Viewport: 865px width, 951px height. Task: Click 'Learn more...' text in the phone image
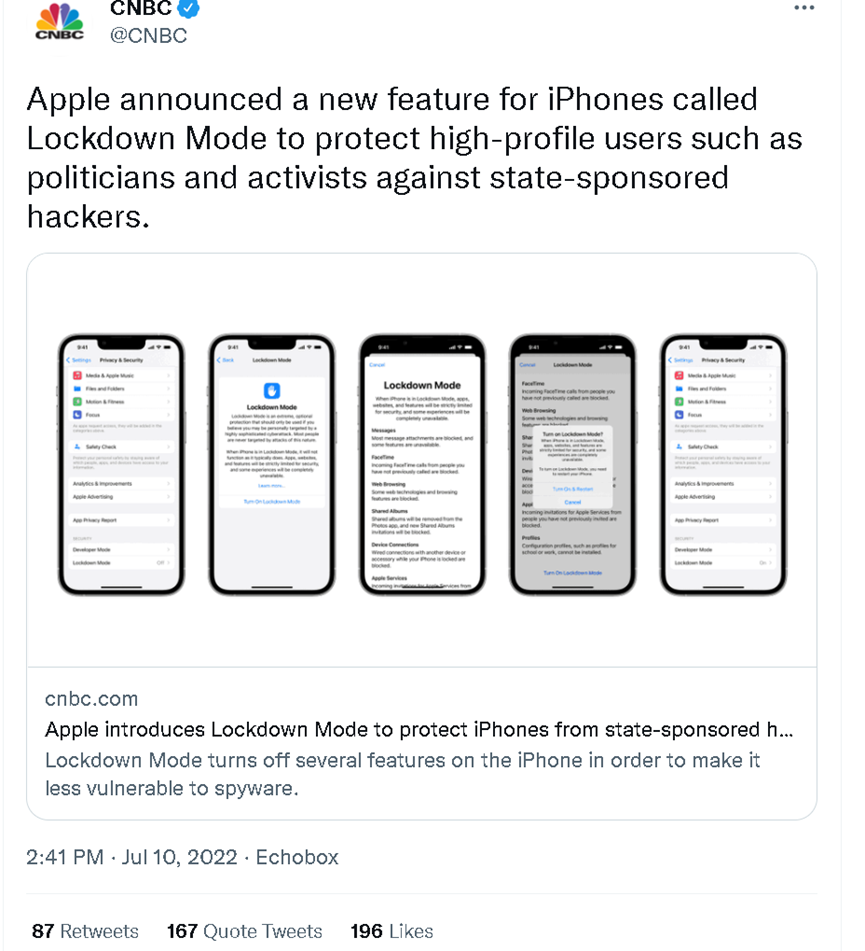pyautogui.click(x=271, y=485)
